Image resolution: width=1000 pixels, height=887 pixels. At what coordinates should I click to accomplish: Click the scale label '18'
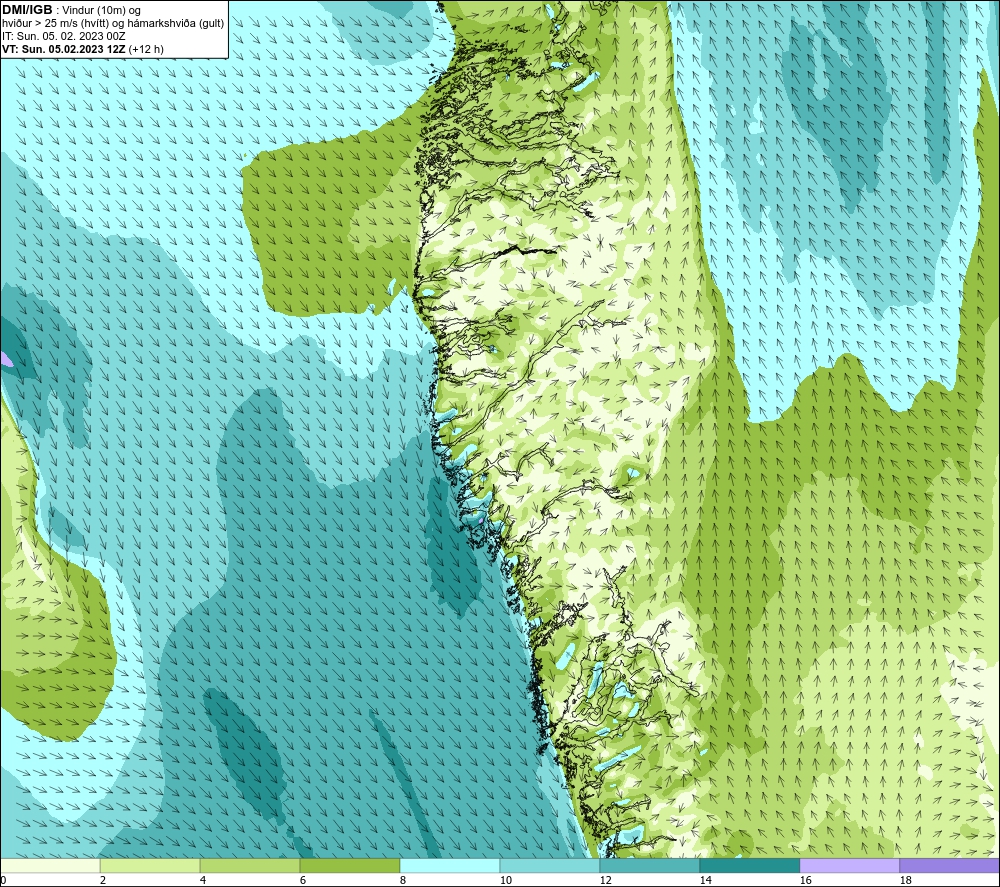pos(905,881)
